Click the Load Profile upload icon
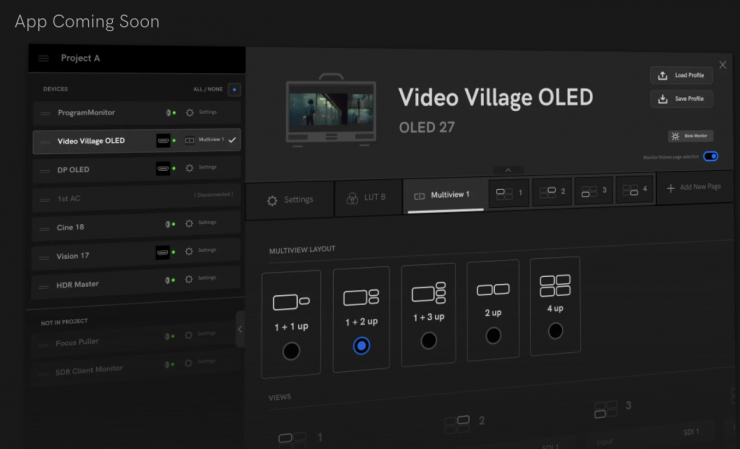 pyautogui.click(x=663, y=75)
